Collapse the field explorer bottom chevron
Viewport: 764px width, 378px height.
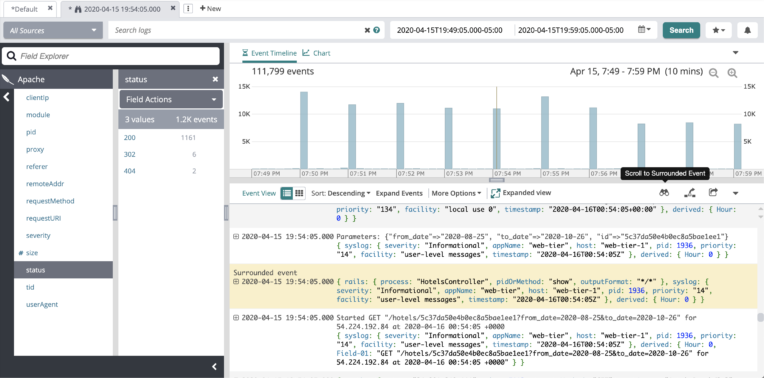click(214, 367)
